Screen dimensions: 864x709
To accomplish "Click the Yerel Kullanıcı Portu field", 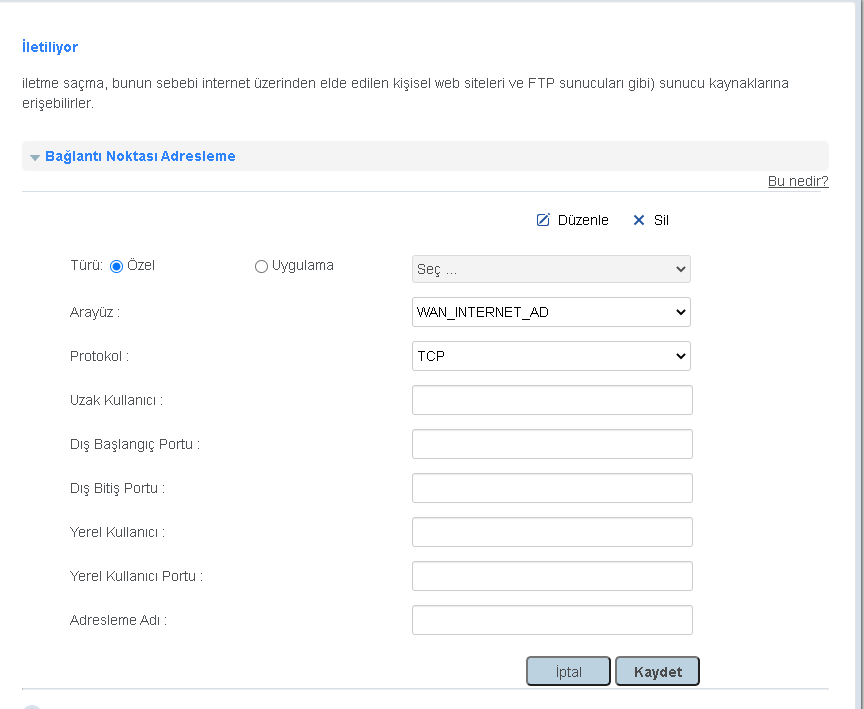I will pyautogui.click(x=552, y=576).
